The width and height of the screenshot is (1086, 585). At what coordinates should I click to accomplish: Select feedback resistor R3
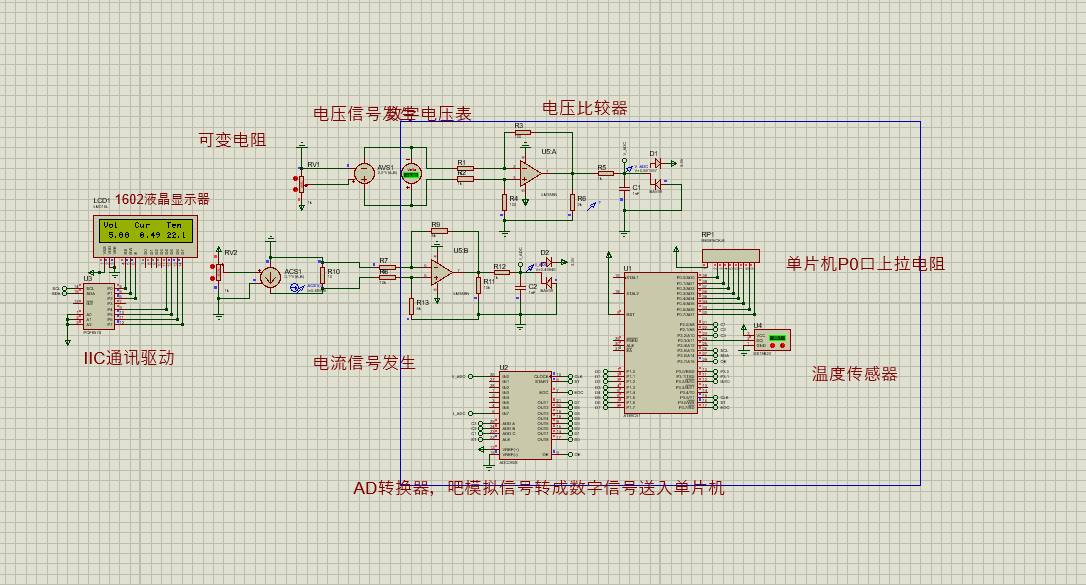[x=522, y=132]
